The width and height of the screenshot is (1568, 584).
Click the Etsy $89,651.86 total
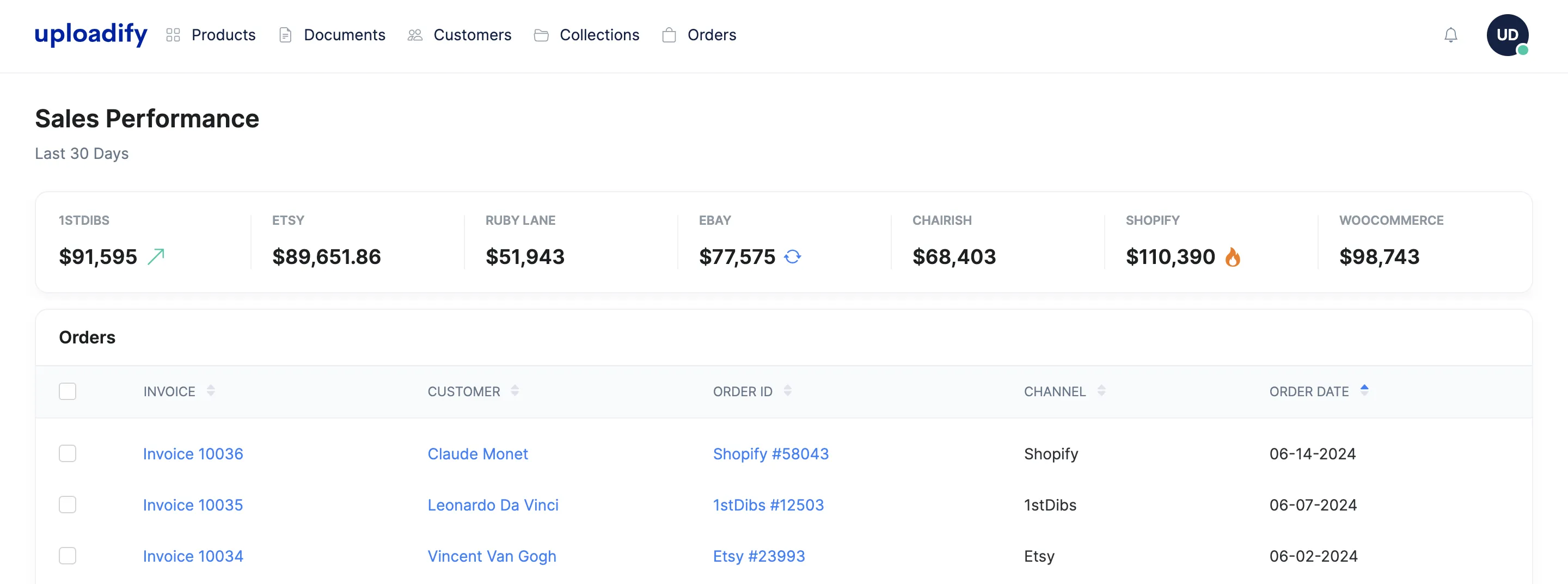click(x=326, y=257)
